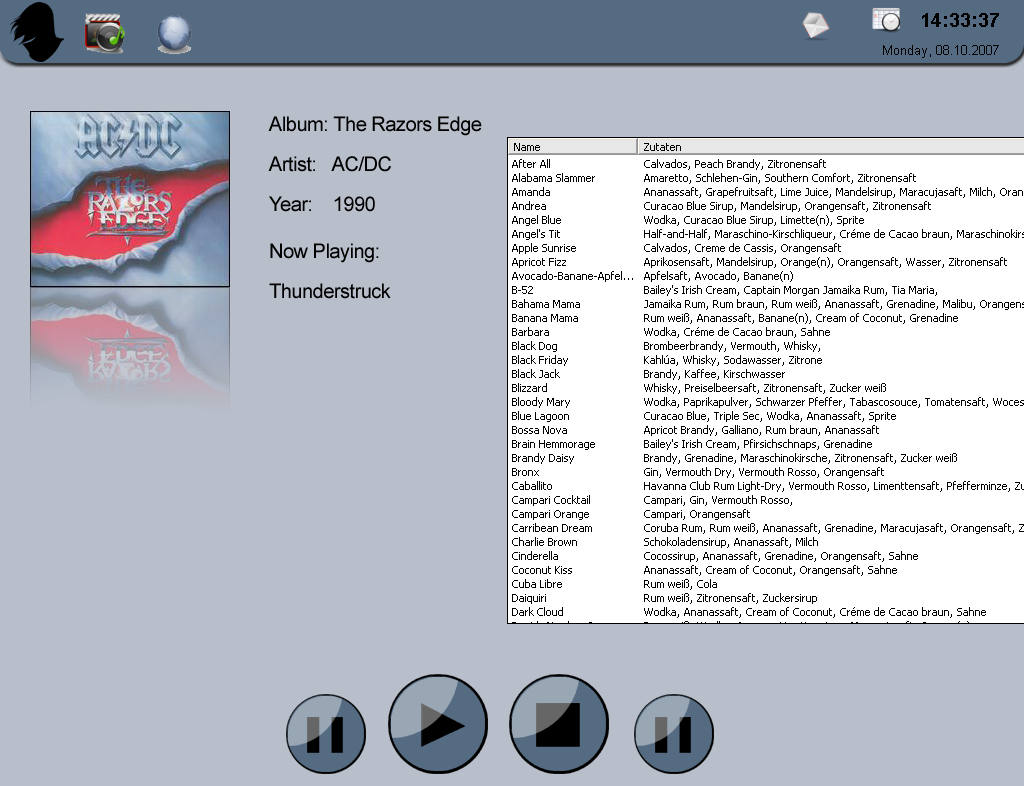Screen dimensions: 1024x786
Task: Click 'Album: The Razors Edge' label
Action: point(375,125)
